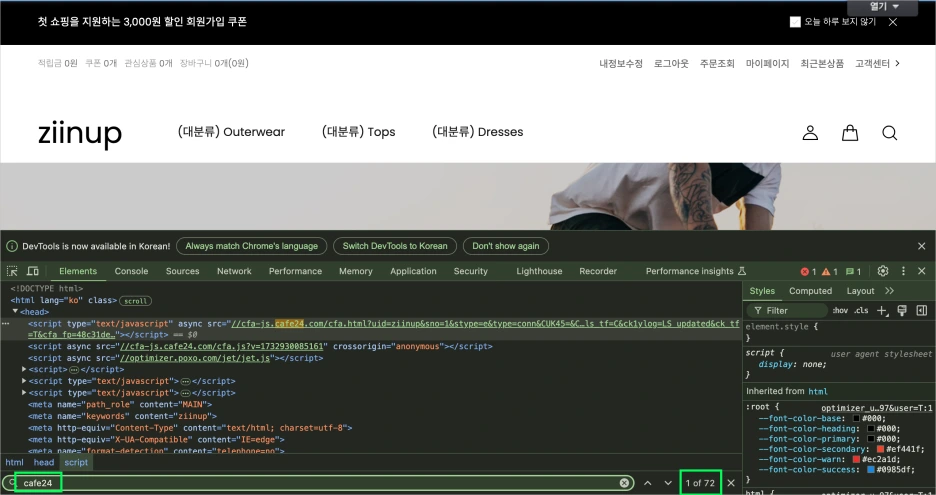Open the user account icon in site header
Image resolution: width=936 pixels, height=495 pixels.
(810, 133)
